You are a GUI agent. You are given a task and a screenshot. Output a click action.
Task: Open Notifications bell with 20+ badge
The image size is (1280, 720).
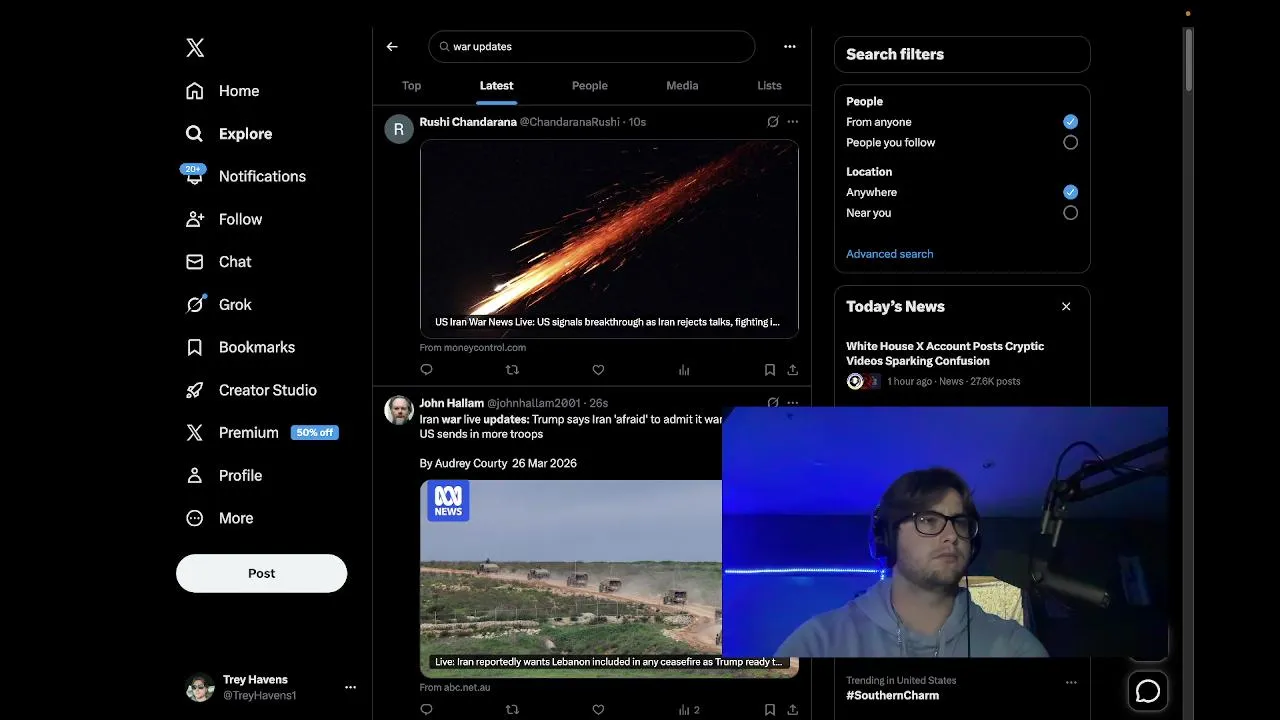tap(245, 176)
